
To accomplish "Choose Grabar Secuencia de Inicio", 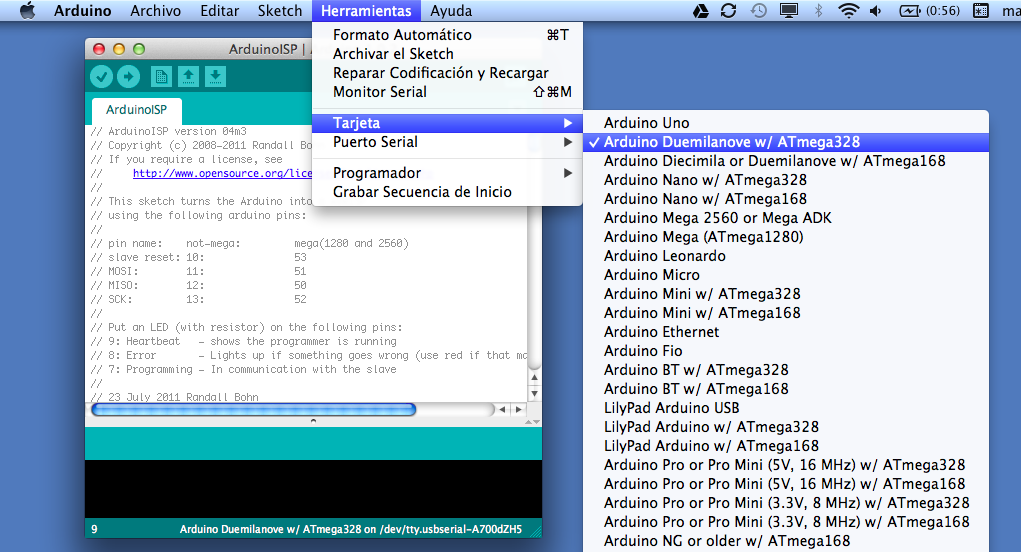I will pos(447,192).
